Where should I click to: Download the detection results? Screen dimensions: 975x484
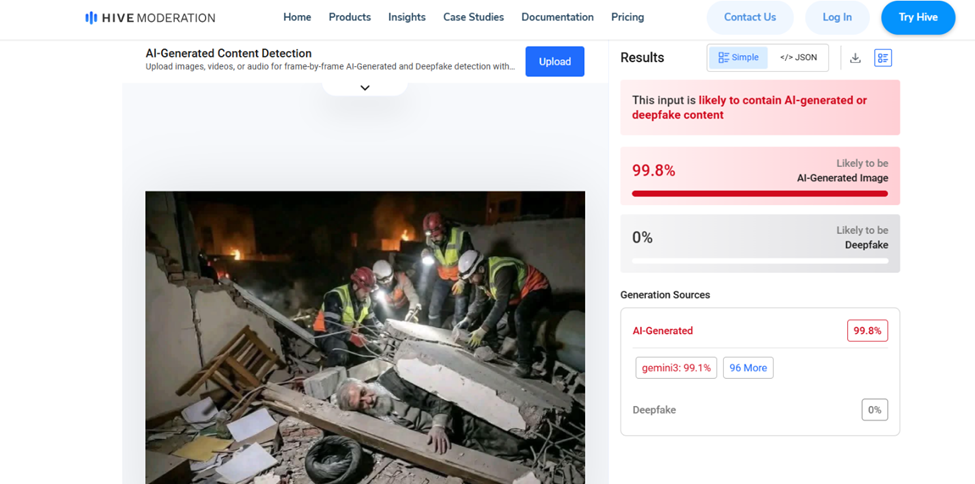[x=855, y=58]
